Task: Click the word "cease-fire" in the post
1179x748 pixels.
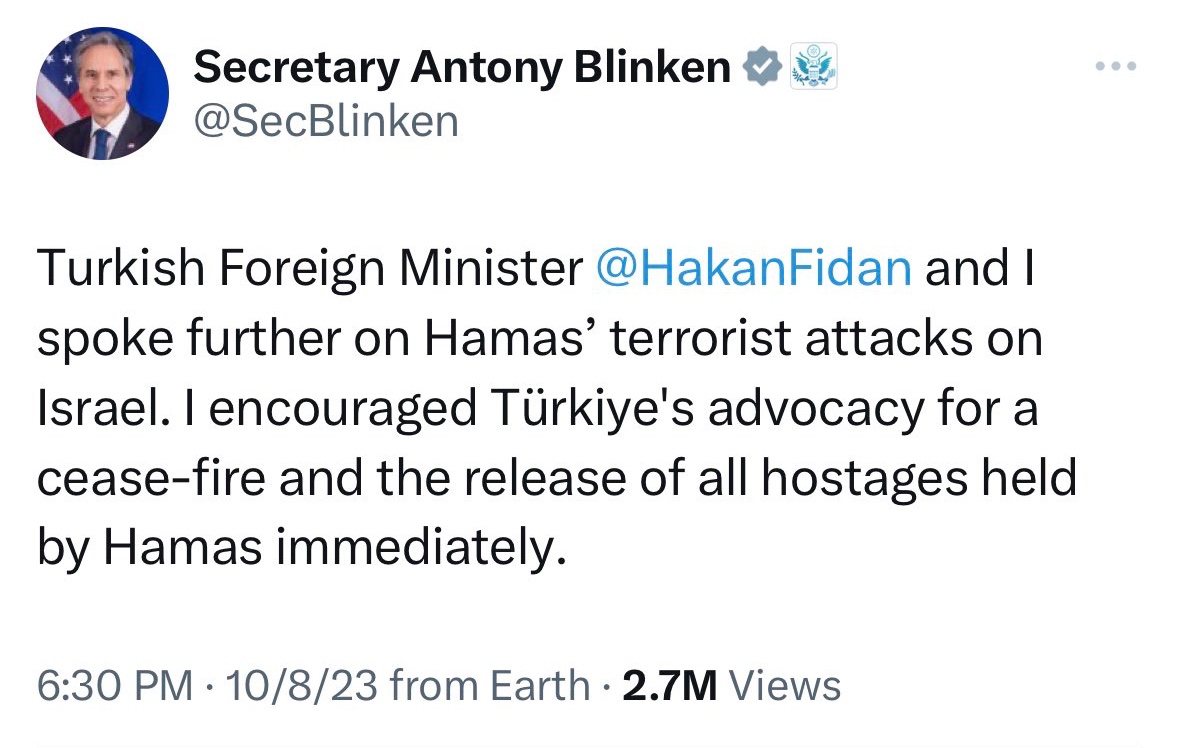Action: tap(152, 481)
